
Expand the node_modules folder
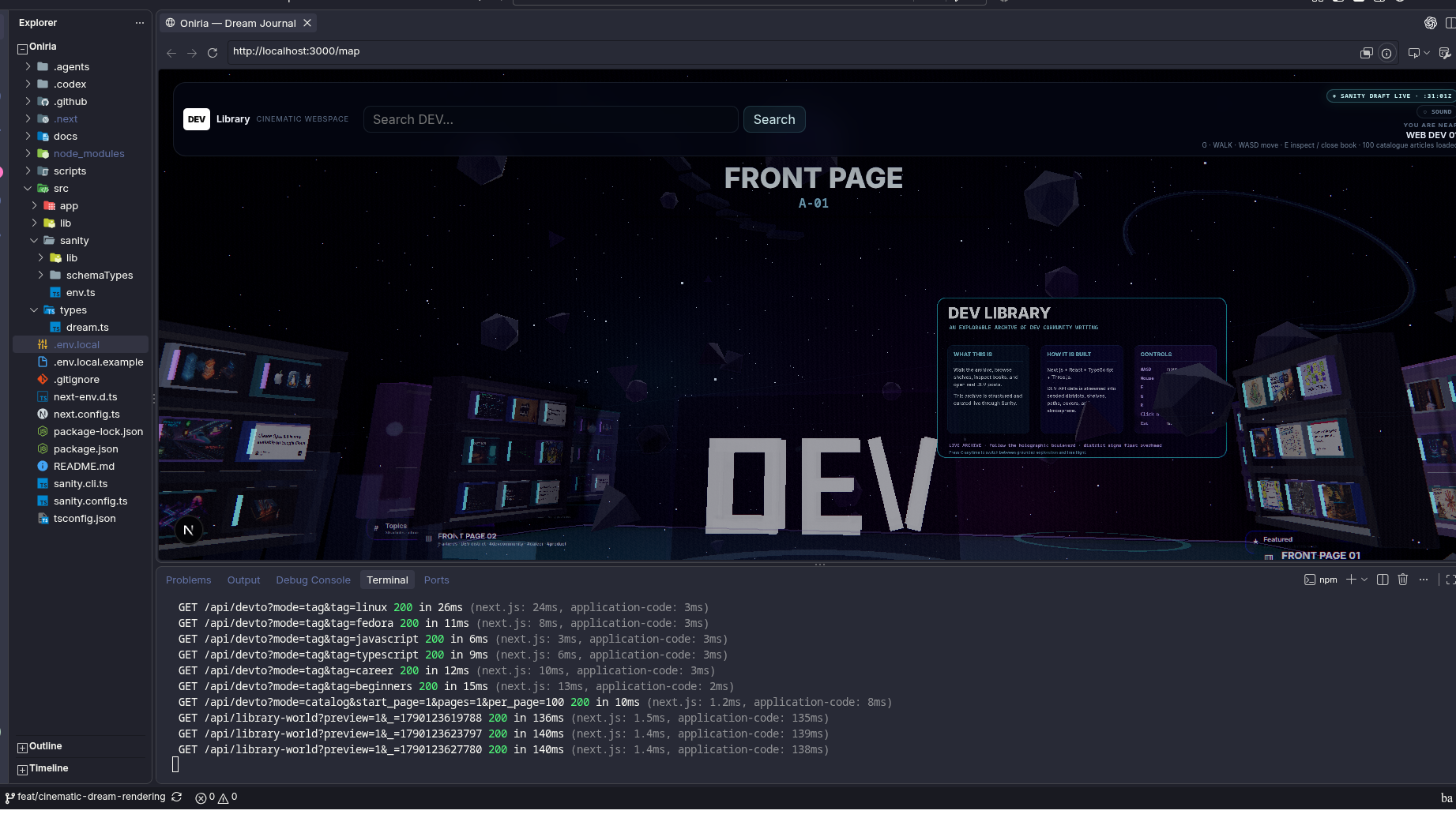click(x=88, y=154)
